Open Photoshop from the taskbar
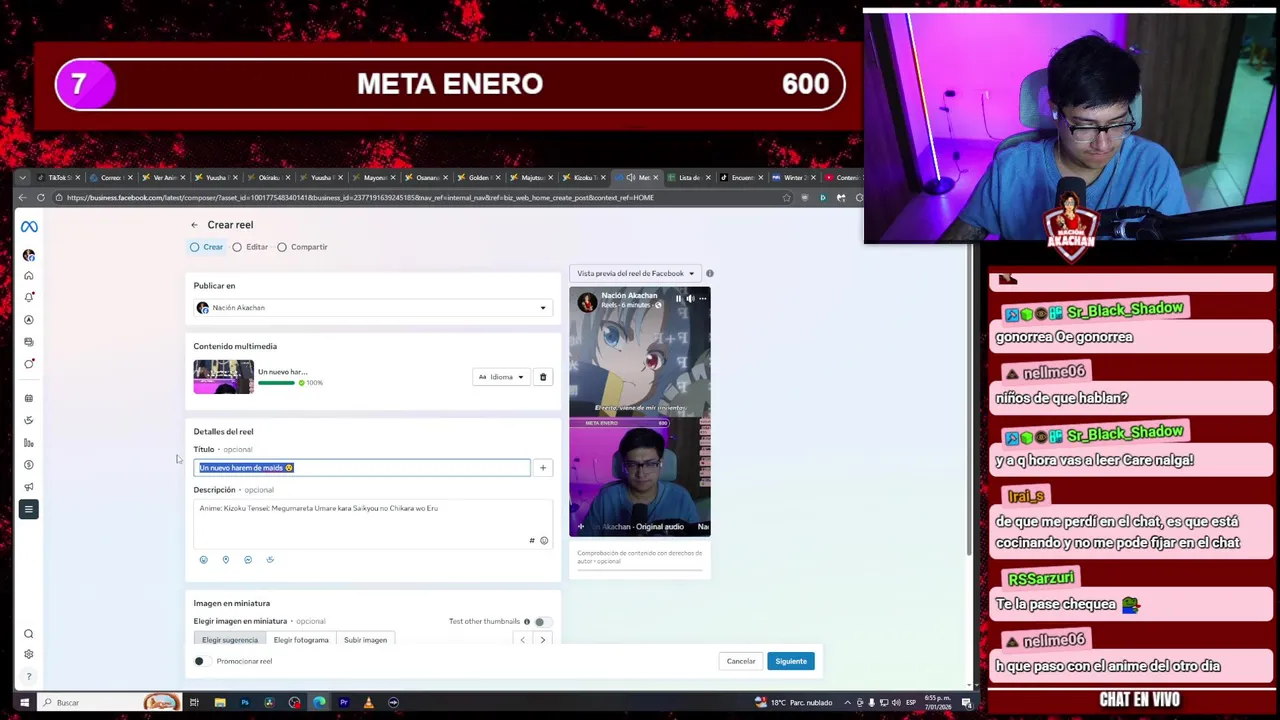The width and height of the screenshot is (1280, 720). (x=245, y=703)
